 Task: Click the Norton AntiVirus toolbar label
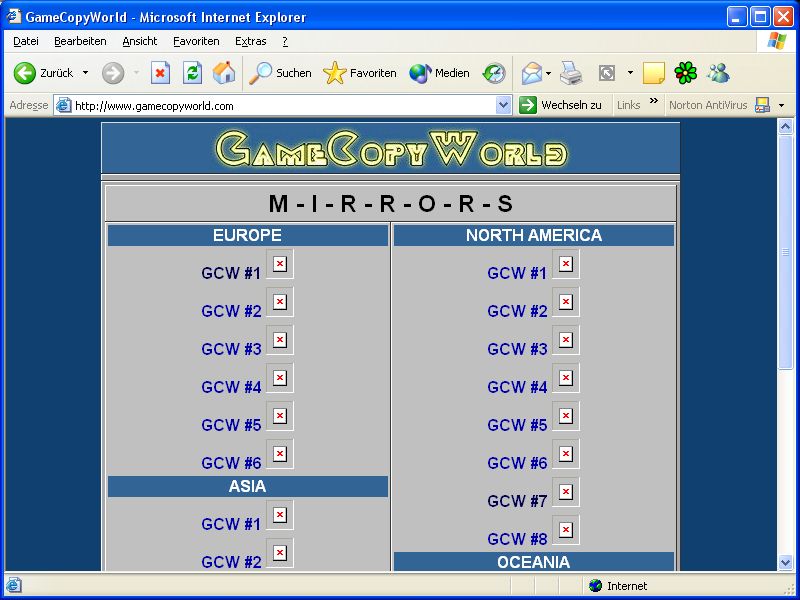click(x=708, y=105)
